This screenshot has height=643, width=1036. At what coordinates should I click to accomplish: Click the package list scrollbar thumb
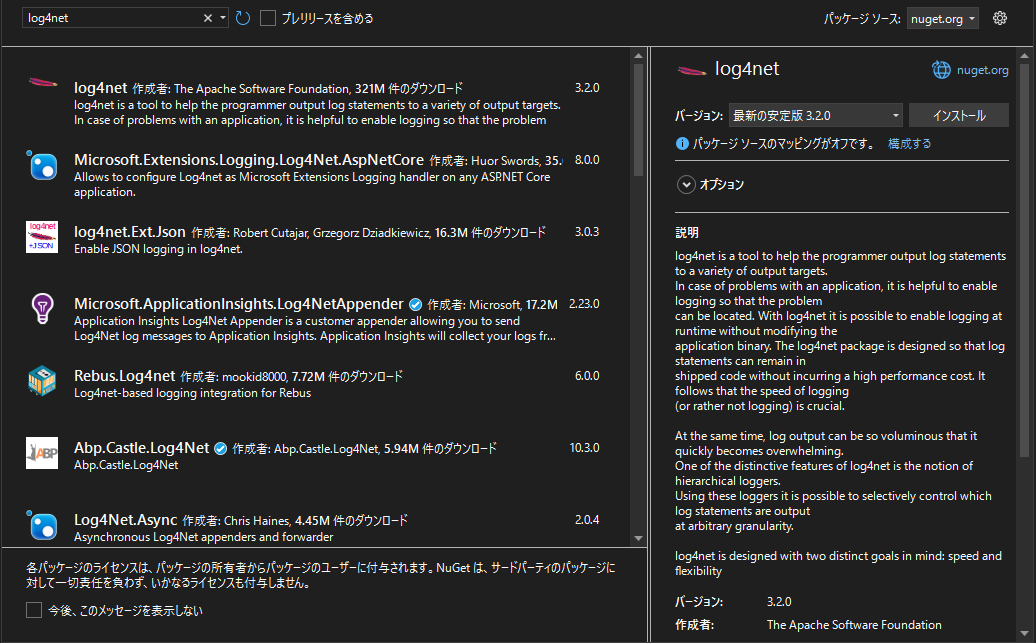(638, 120)
